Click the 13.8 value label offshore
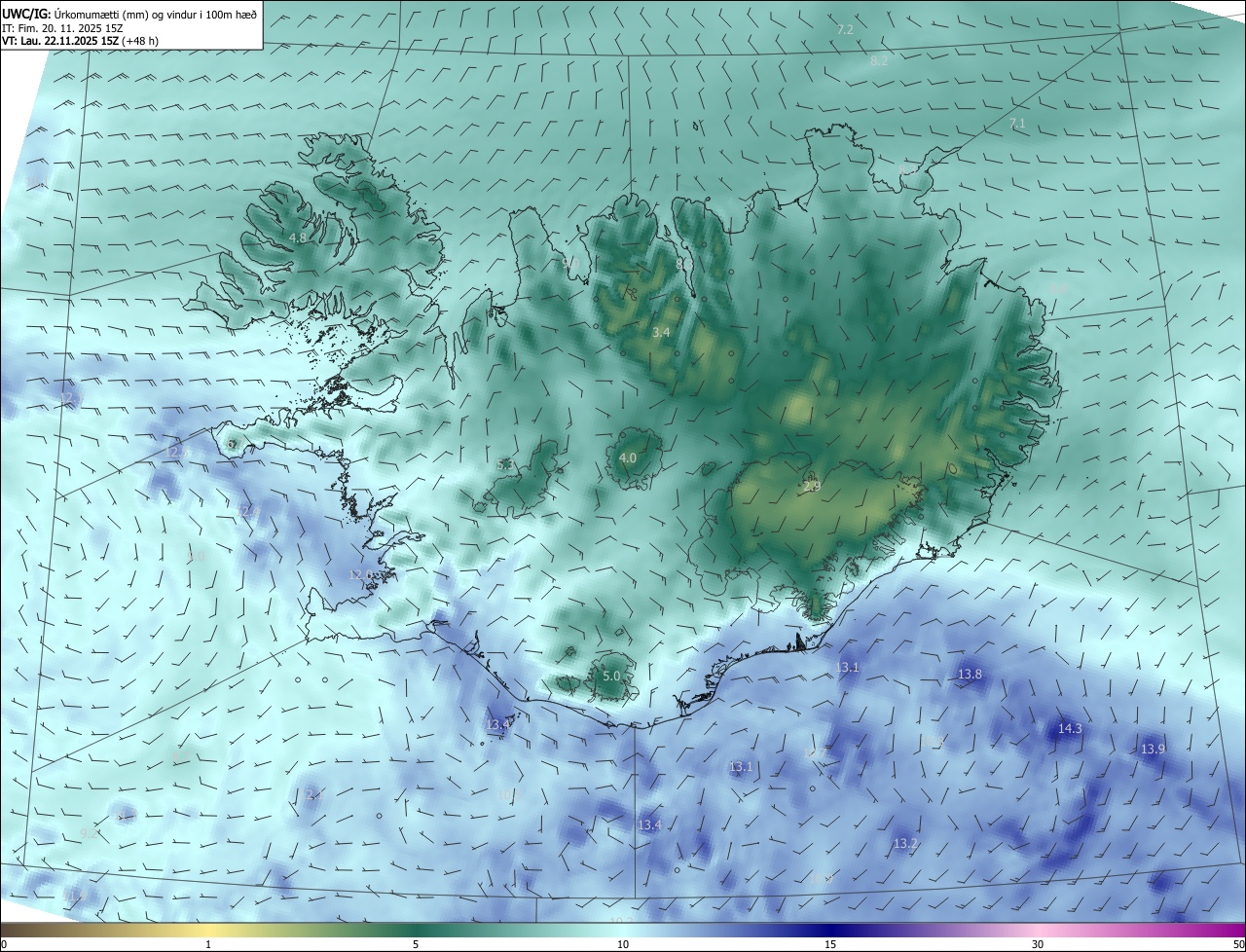The image size is (1246, 952). (970, 674)
